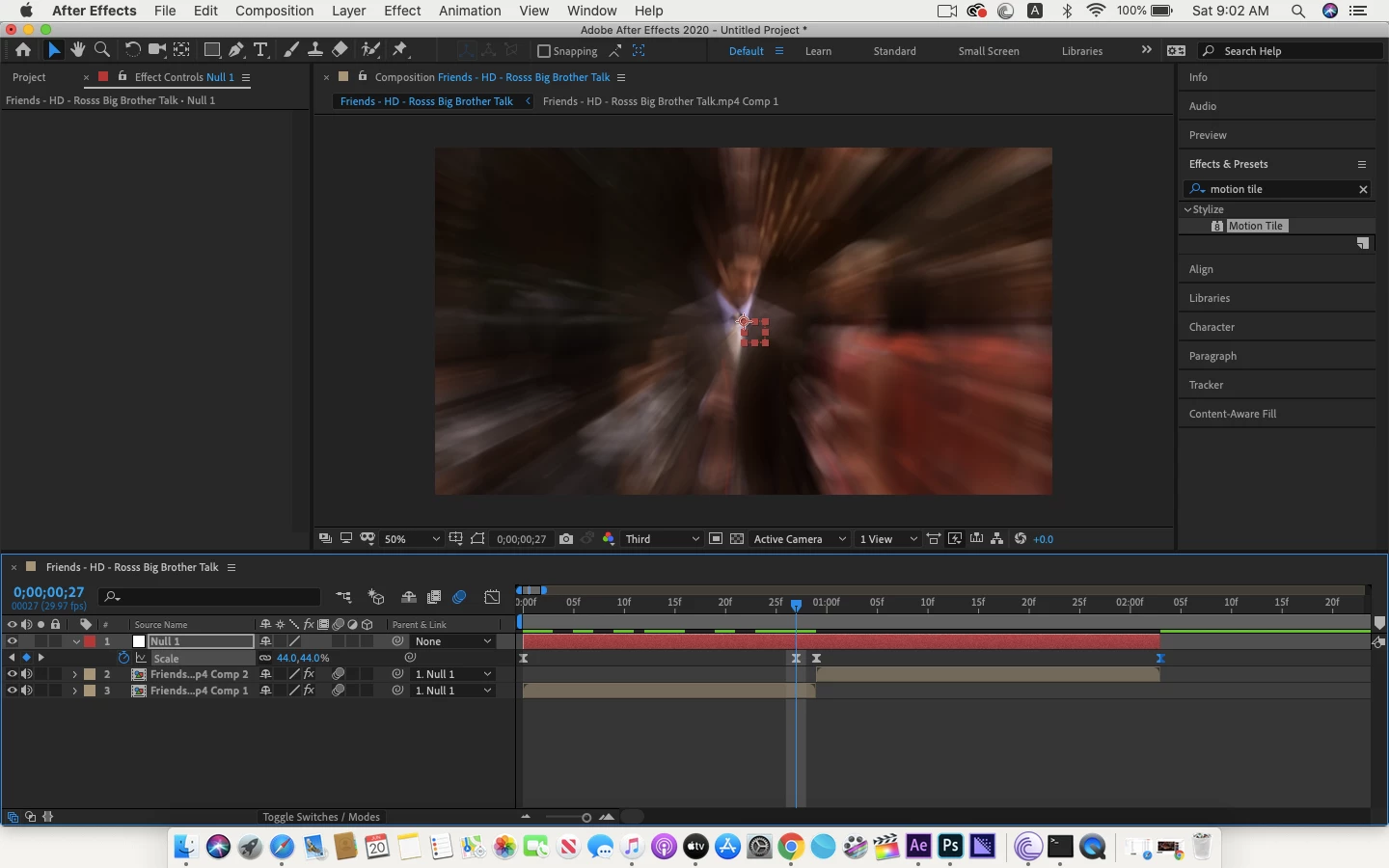Open the Active Camera view dropdown
This screenshot has height=868, width=1389.
[x=800, y=539]
